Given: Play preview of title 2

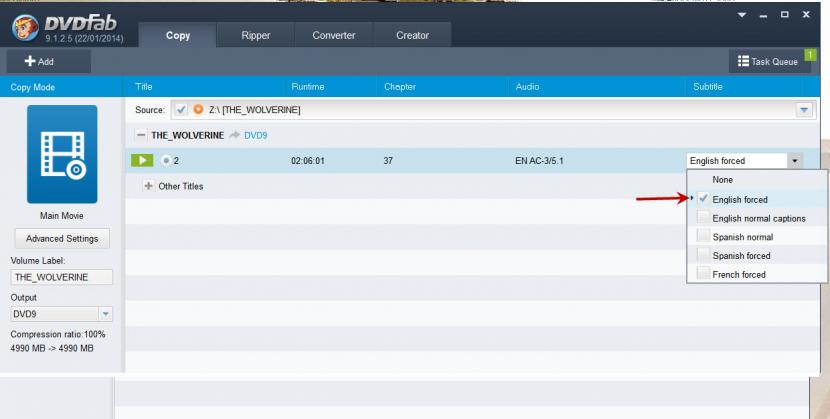Looking at the screenshot, I should pos(142,160).
